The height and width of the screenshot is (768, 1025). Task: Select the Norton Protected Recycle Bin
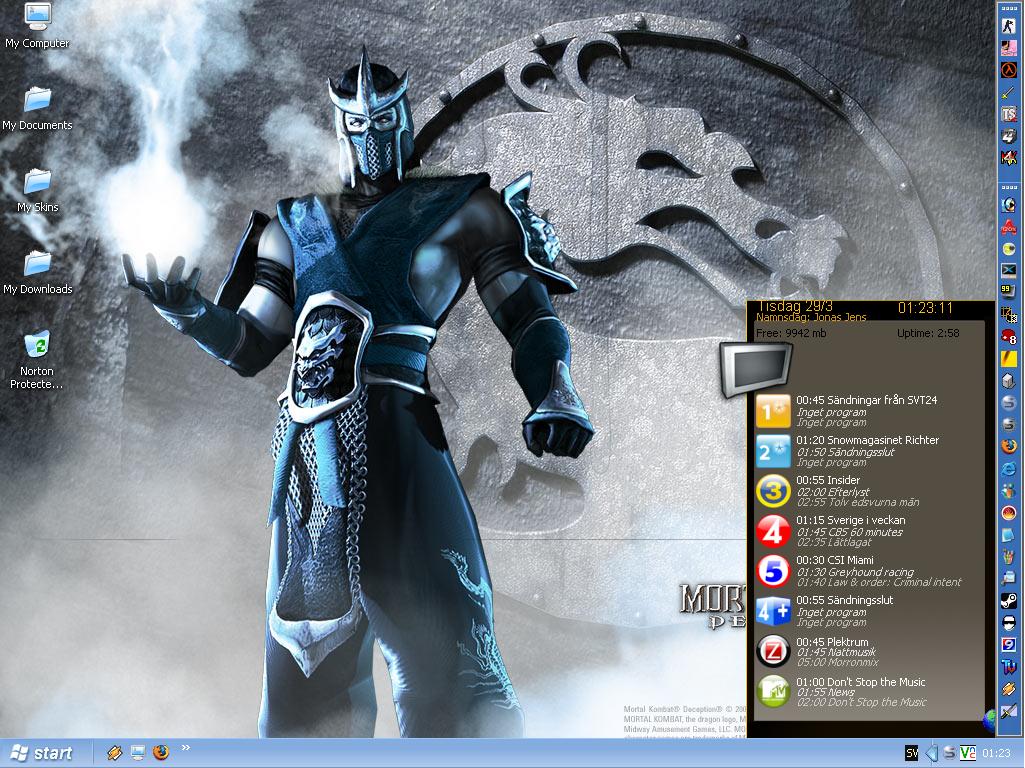pyautogui.click(x=37, y=358)
